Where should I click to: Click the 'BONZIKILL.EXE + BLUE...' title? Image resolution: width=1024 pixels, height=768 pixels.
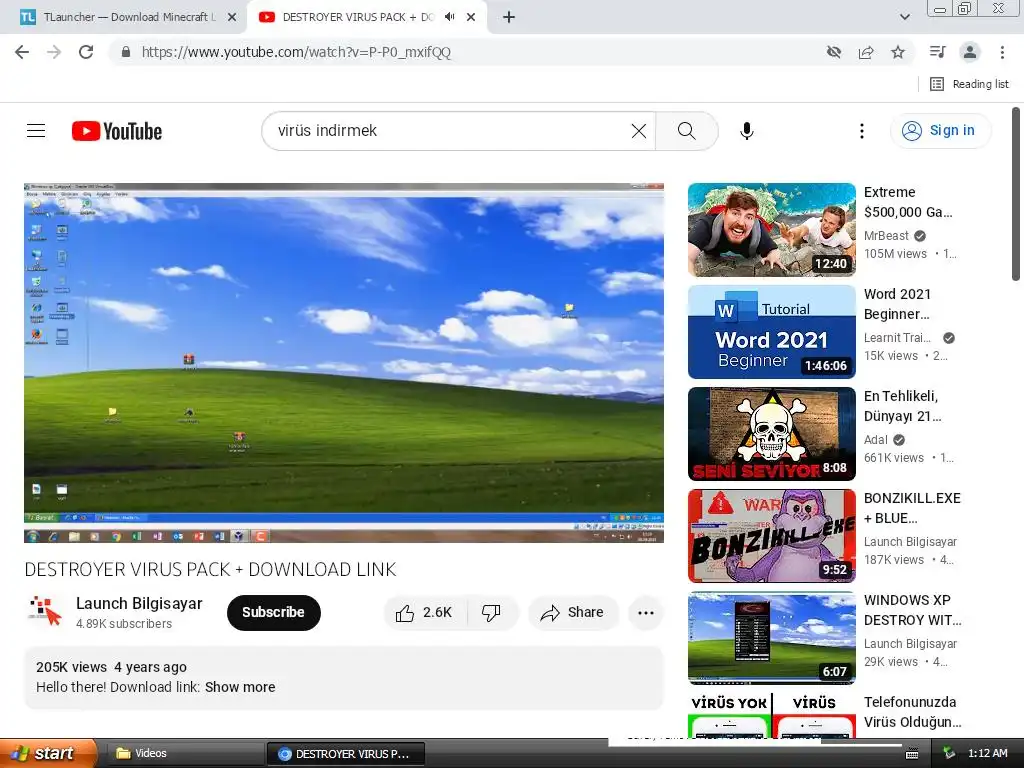pyautogui.click(x=912, y=508)
